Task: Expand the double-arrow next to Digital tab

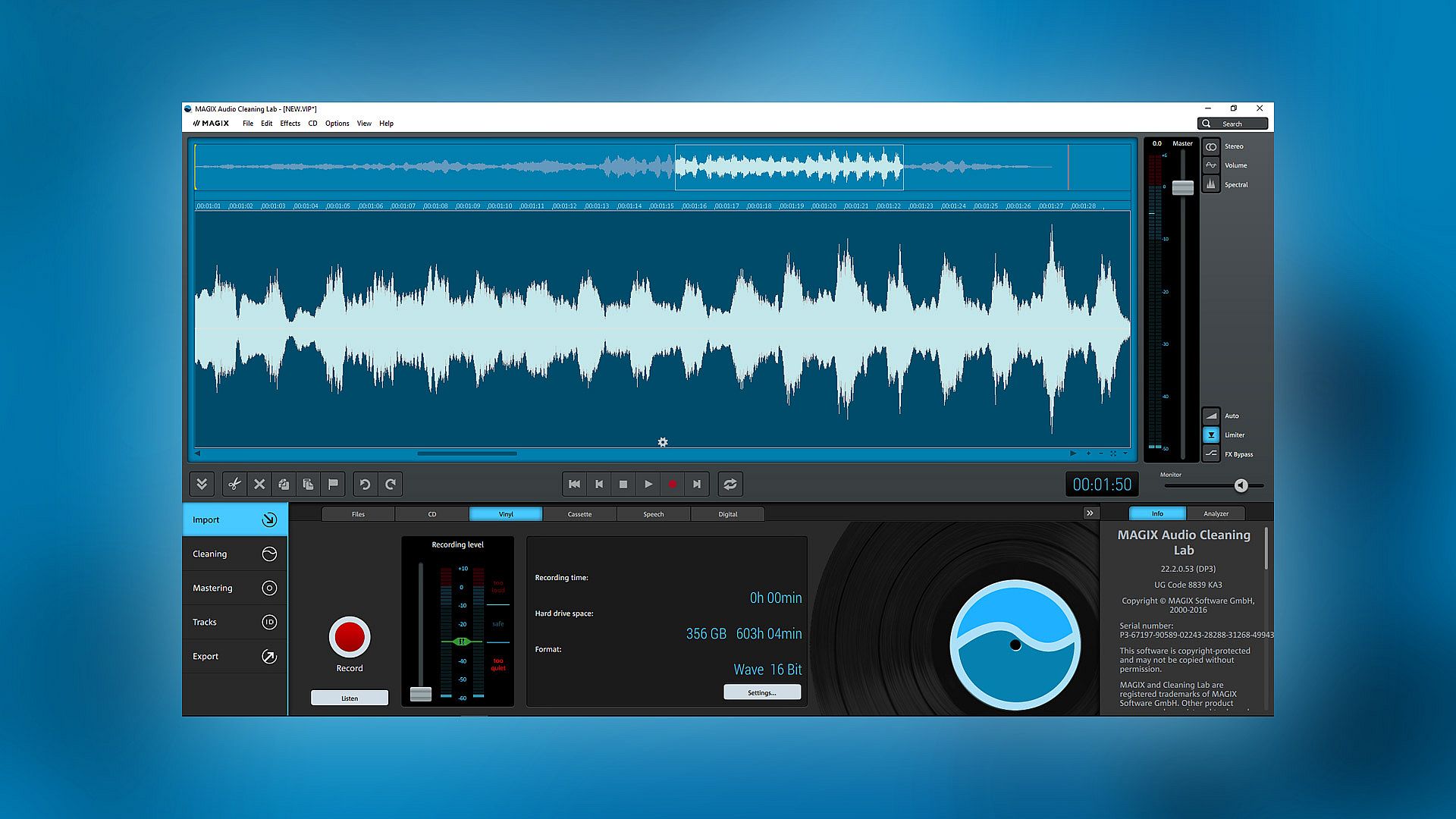Action: coord(1090,513)
